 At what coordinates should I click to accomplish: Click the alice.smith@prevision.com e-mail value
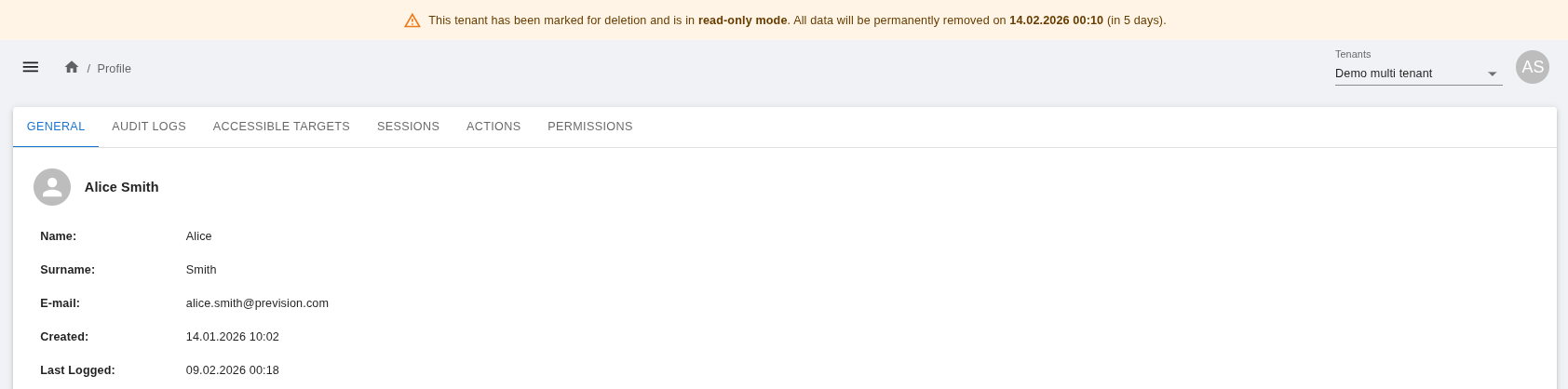tap(257, 303)
